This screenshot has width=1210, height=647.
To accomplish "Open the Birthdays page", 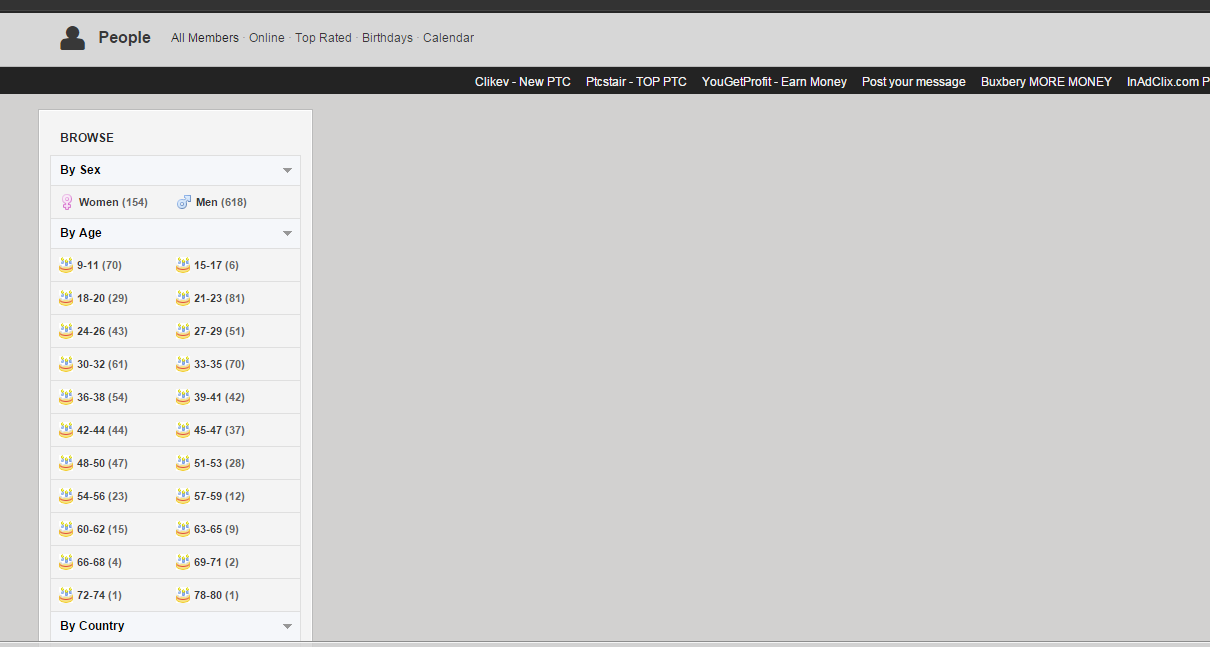I will click(x=387, y=38).
